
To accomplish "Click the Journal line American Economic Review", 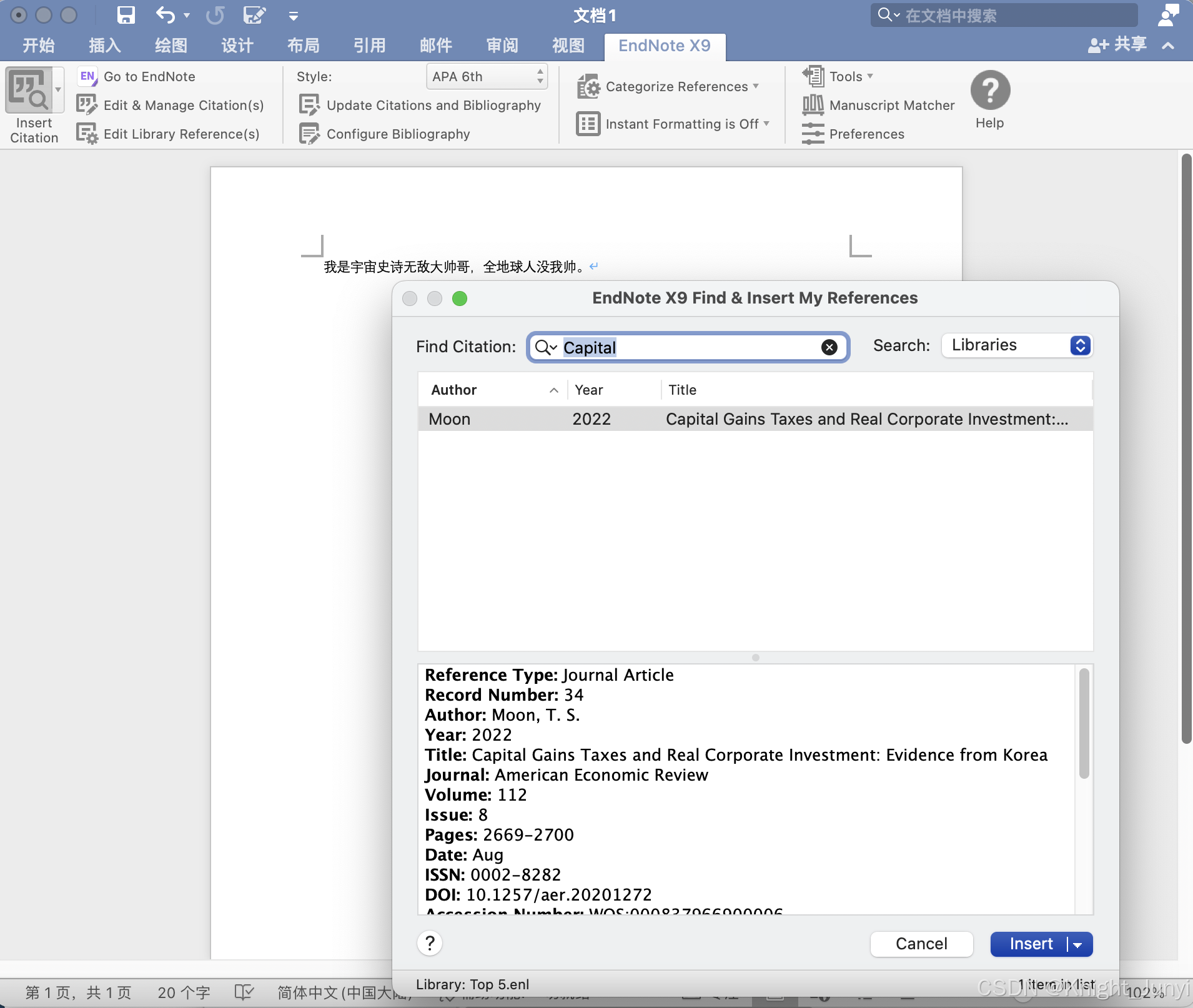I will click(x=566, y=775).
